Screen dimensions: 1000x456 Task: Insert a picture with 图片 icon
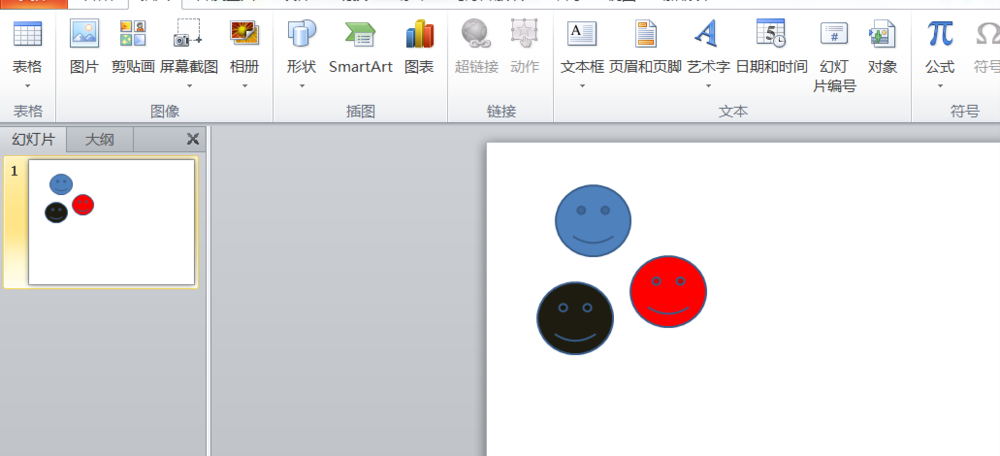[84, 33]
